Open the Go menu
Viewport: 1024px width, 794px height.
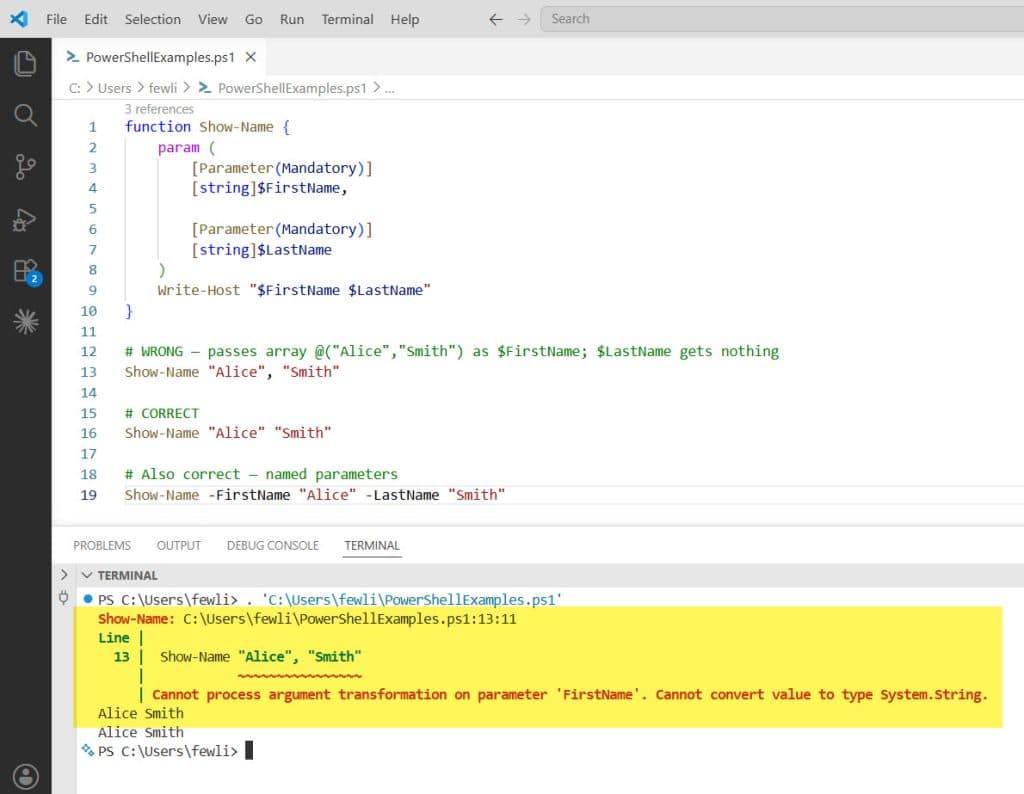pyautogui.click(x=253, y=20)
